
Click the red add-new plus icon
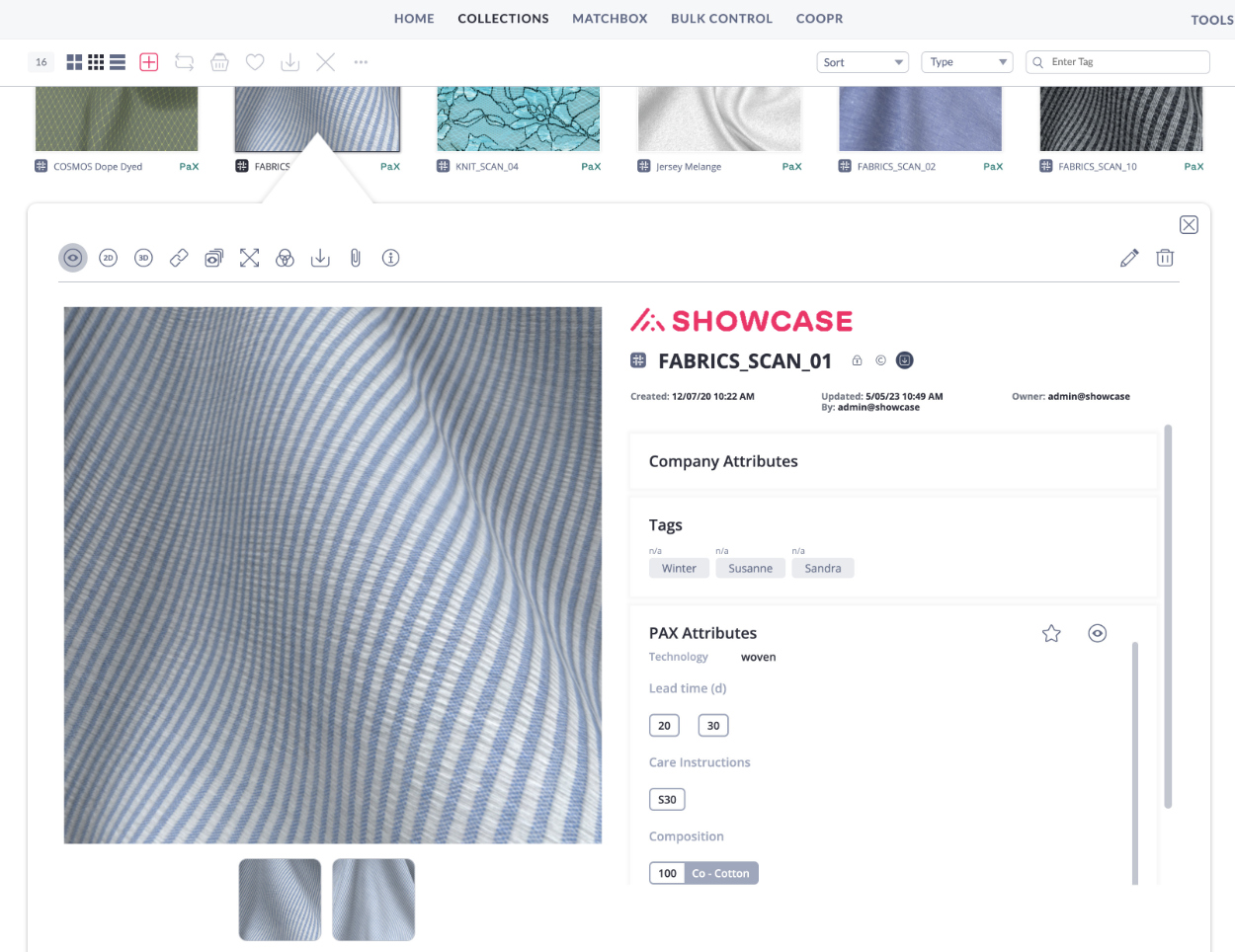coord(149,62)
